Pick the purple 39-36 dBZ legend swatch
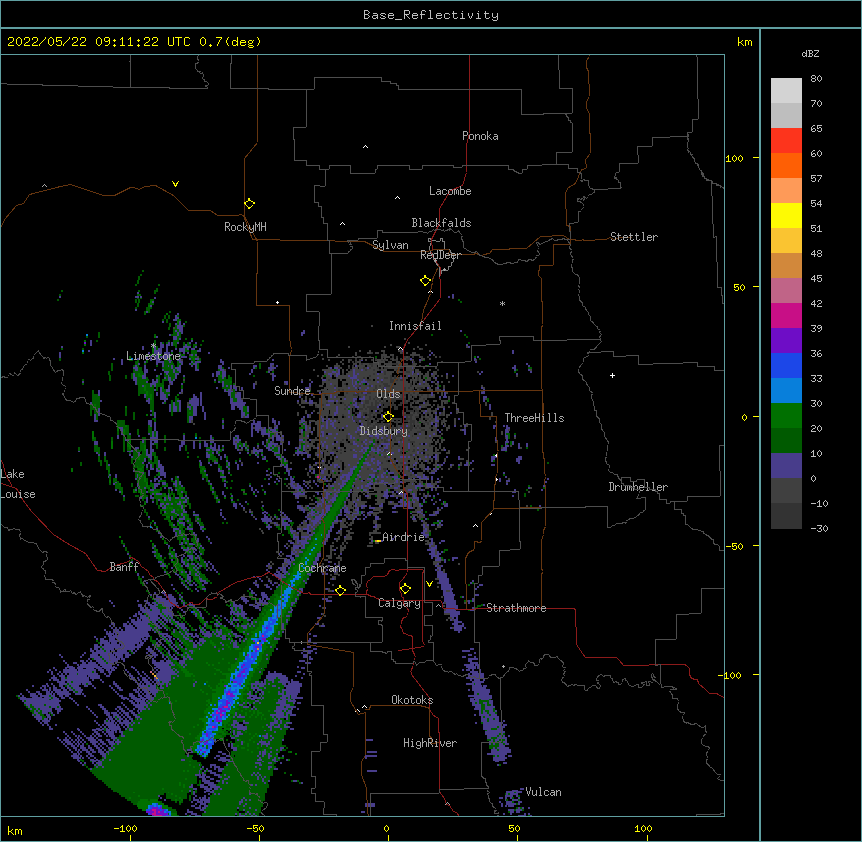Image resolution: width=862 pixels, height=842 pixels. [786, 341]
